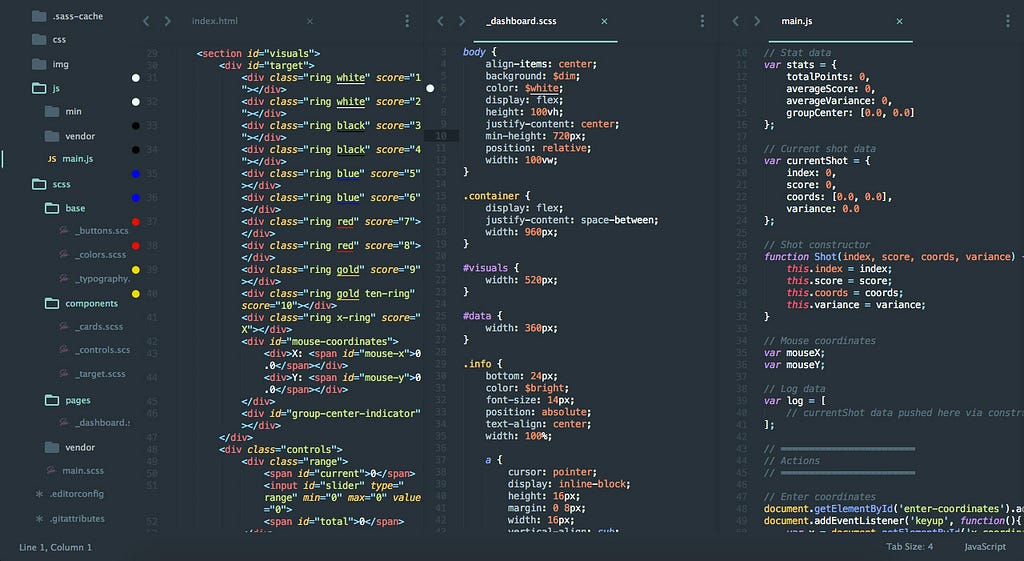Click the white dot beside $white in scss
Screen dimensions: 1024x561
(430, 88)
